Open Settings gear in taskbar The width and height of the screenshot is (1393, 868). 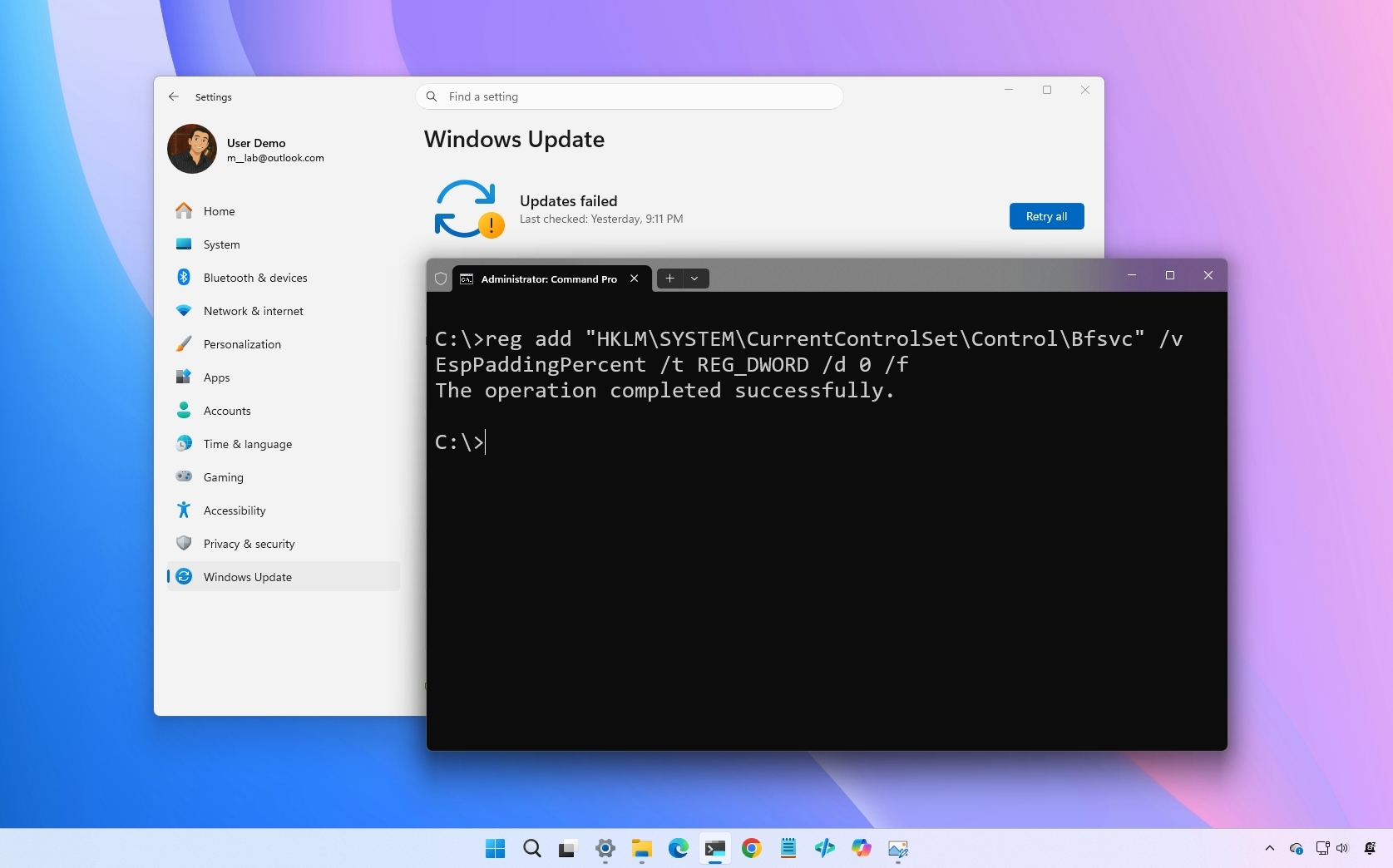point(605,848)
